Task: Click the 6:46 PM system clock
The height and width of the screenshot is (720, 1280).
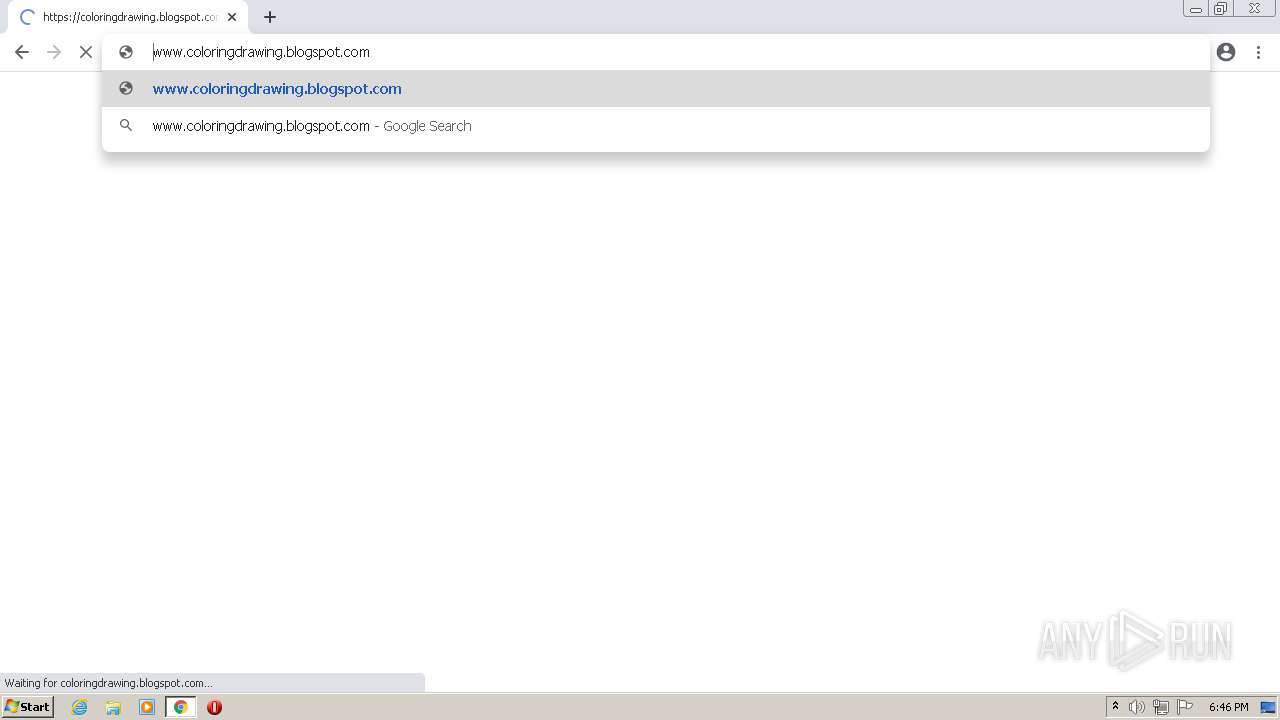Action: pyautogui.click(x=1228, y=707)
